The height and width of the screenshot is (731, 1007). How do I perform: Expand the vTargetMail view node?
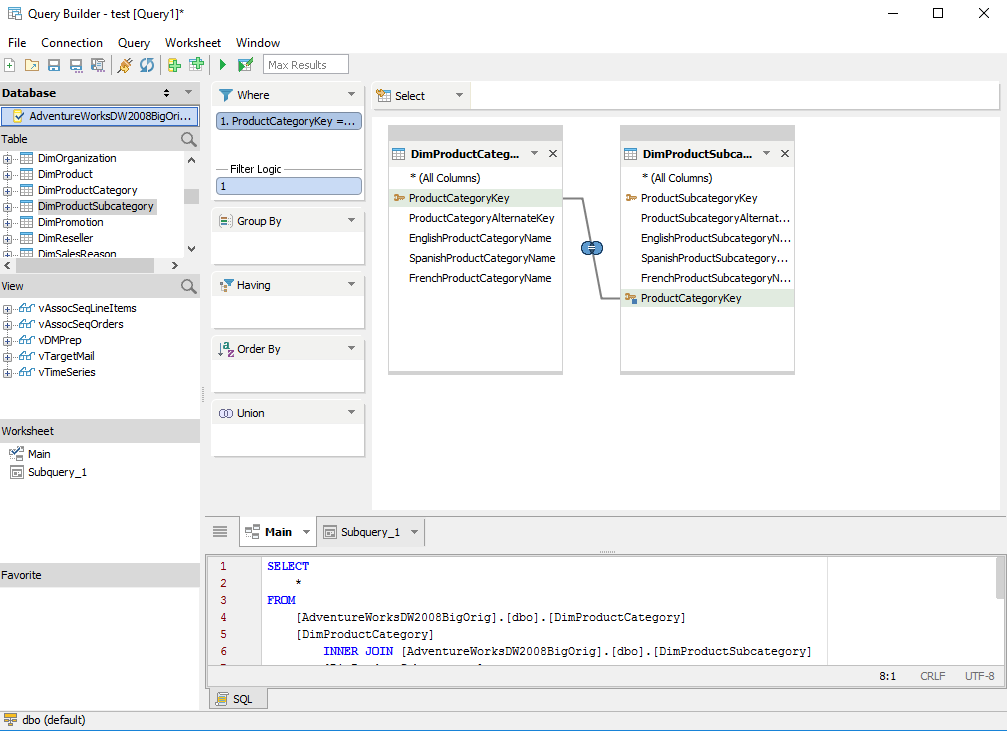point(9,355)
